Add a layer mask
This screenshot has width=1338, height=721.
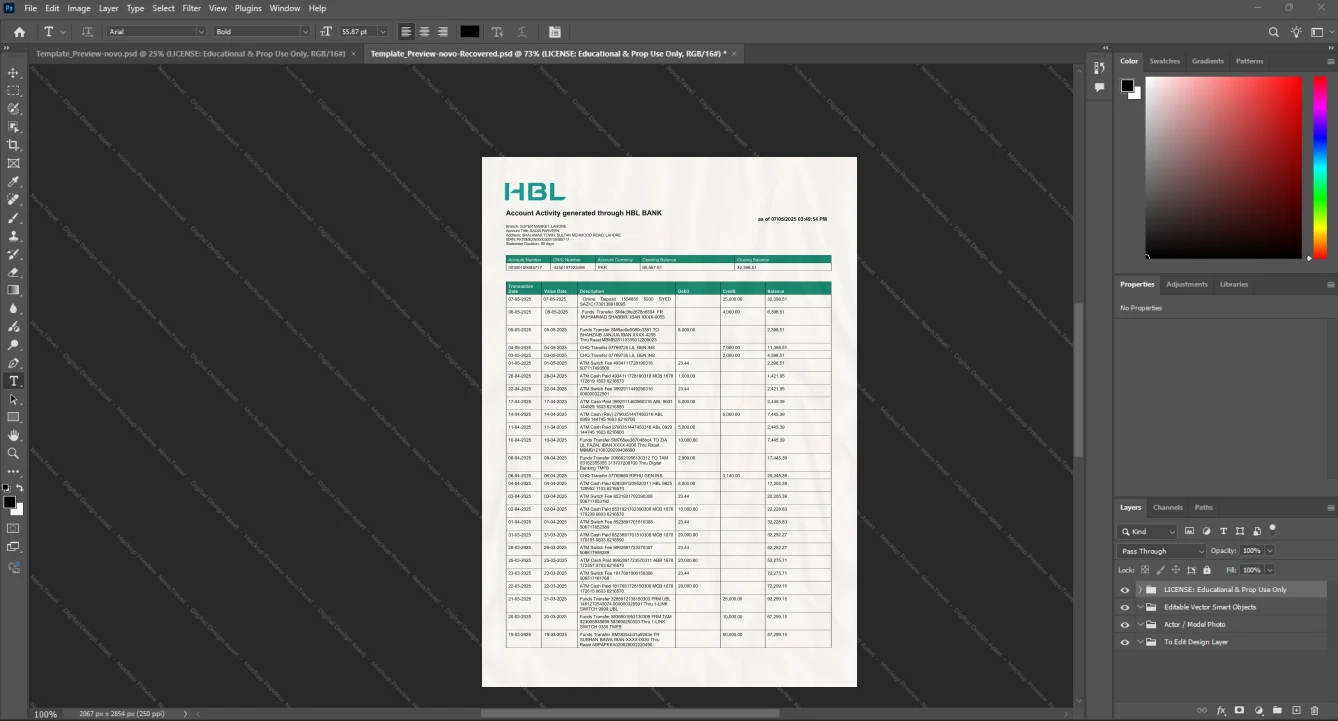[1240, 710]
